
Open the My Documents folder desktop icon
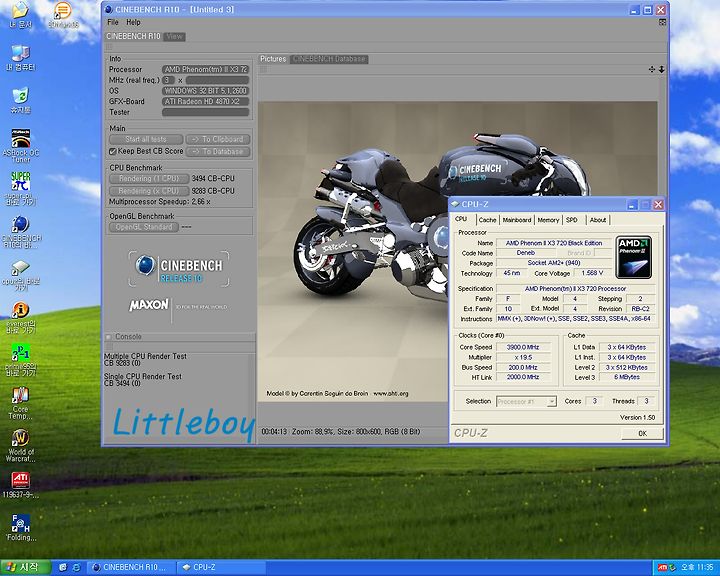pyautogui.click(x=20, y=15)
